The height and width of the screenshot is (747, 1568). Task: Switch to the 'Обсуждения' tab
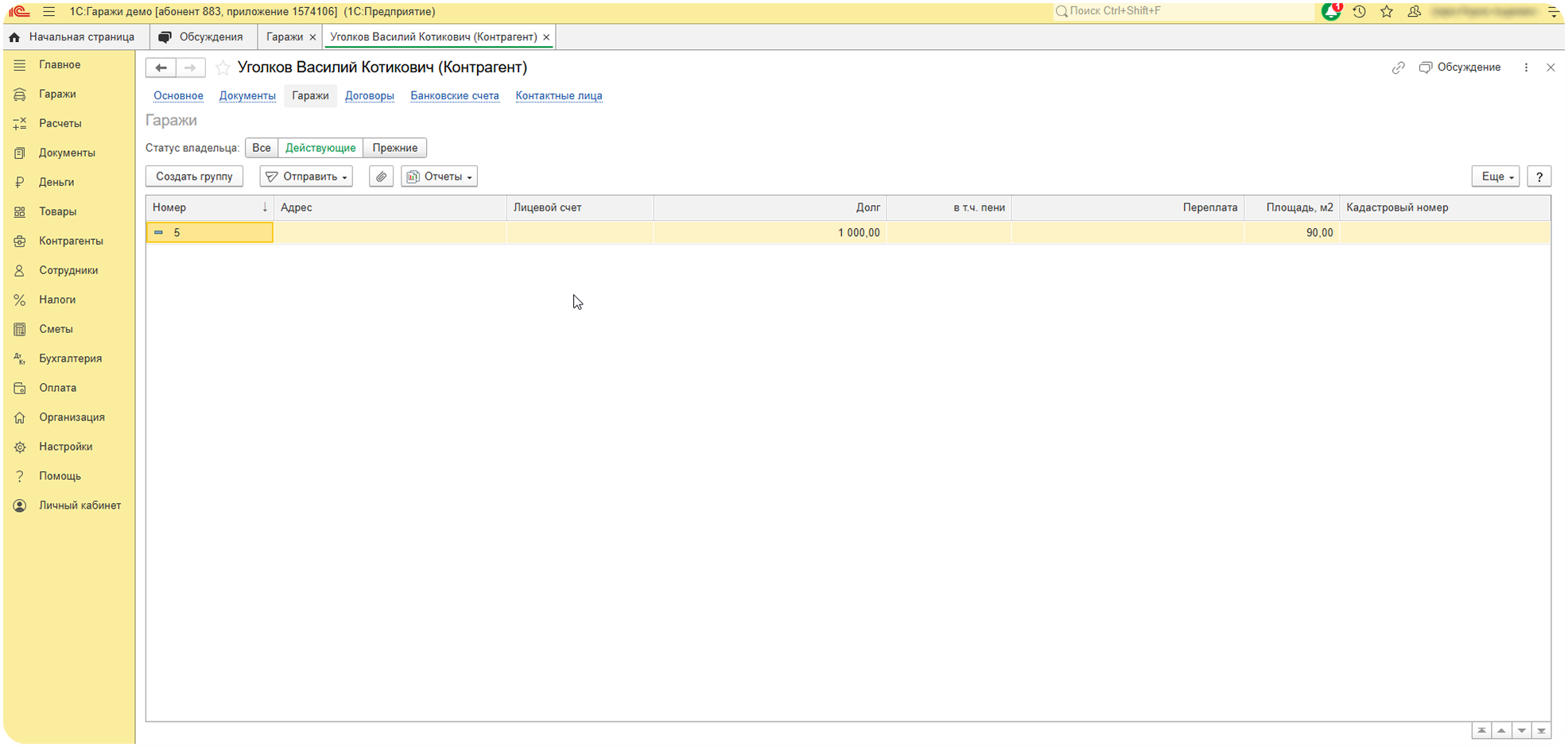201,37
